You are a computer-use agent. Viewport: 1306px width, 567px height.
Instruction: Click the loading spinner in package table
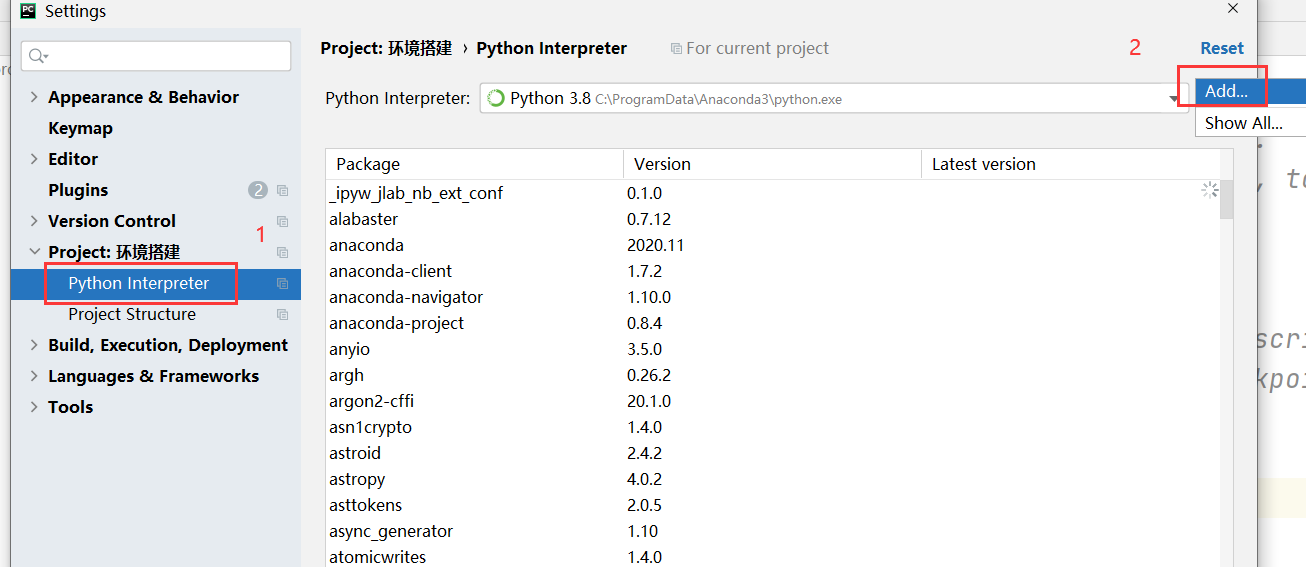tap(1210, 190)
